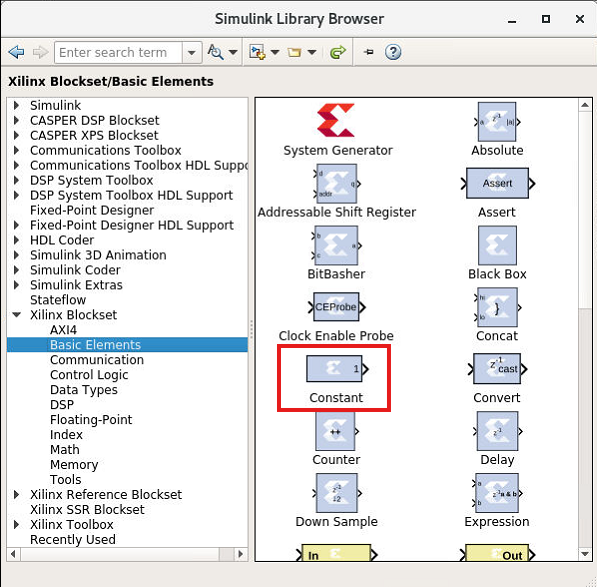The width and height of the screenshot is (597, 587).
Task: Open the search term history dropdown
Action: pos(192,52)
